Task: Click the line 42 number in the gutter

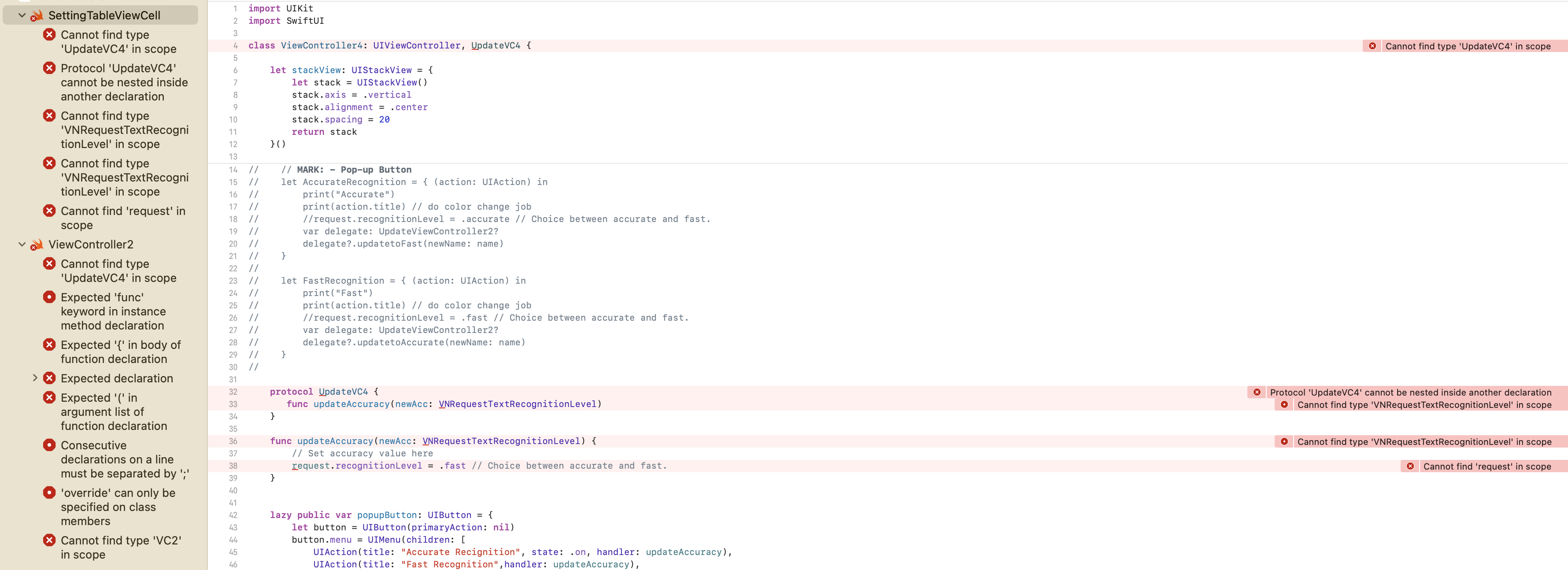Action: click(x=233, y=515)
